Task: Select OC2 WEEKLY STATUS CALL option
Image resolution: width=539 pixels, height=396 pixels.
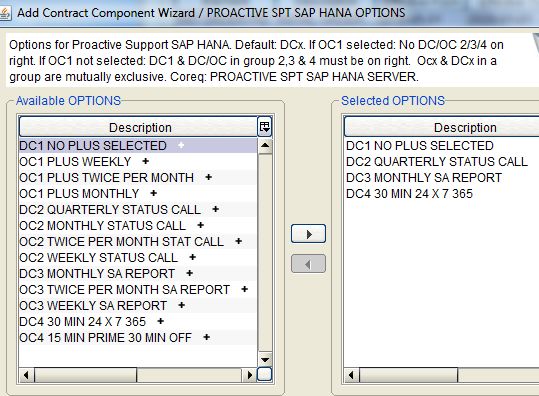Action: coord(138,257)
